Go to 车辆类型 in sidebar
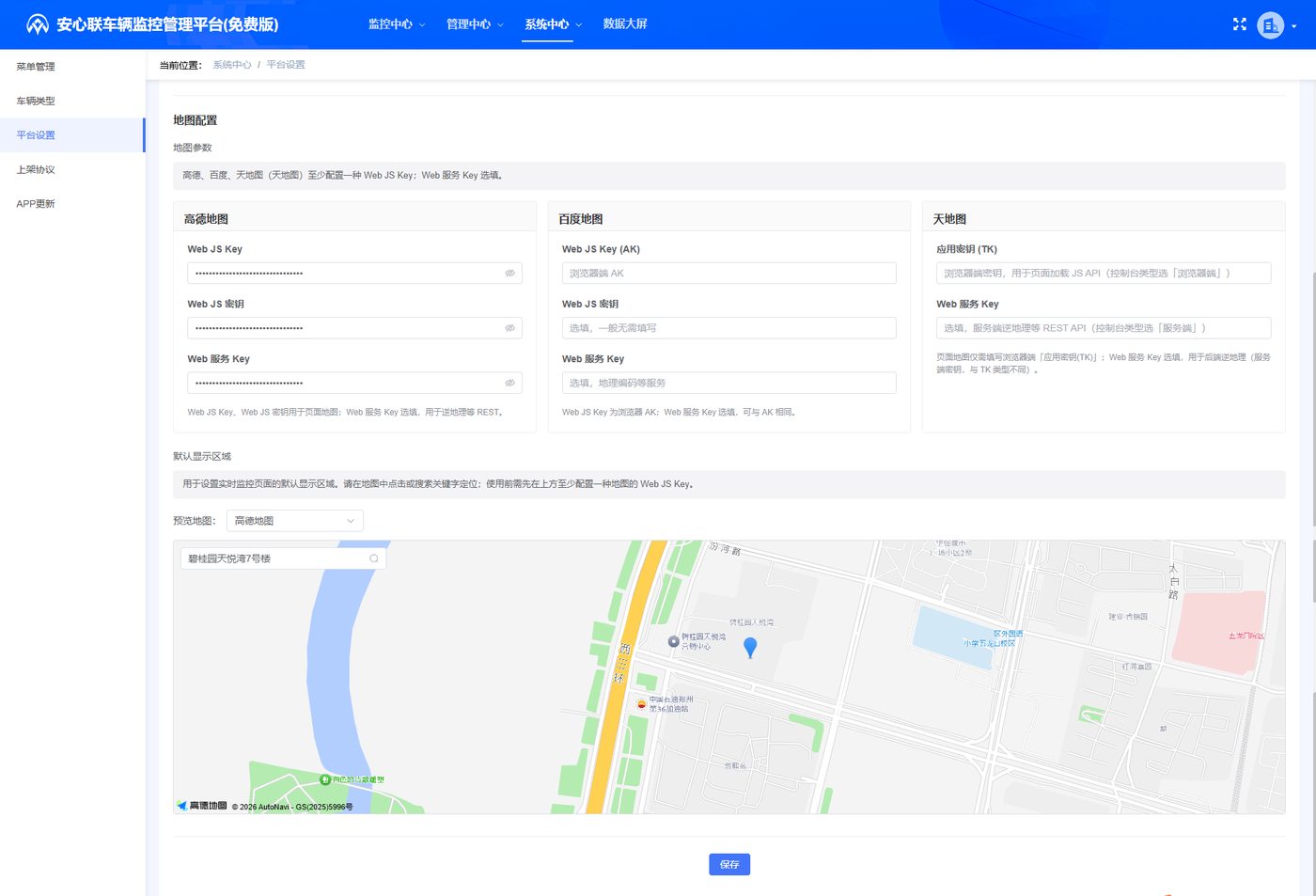The width and height of the screenshot is (1316, 896). point(72,101)
